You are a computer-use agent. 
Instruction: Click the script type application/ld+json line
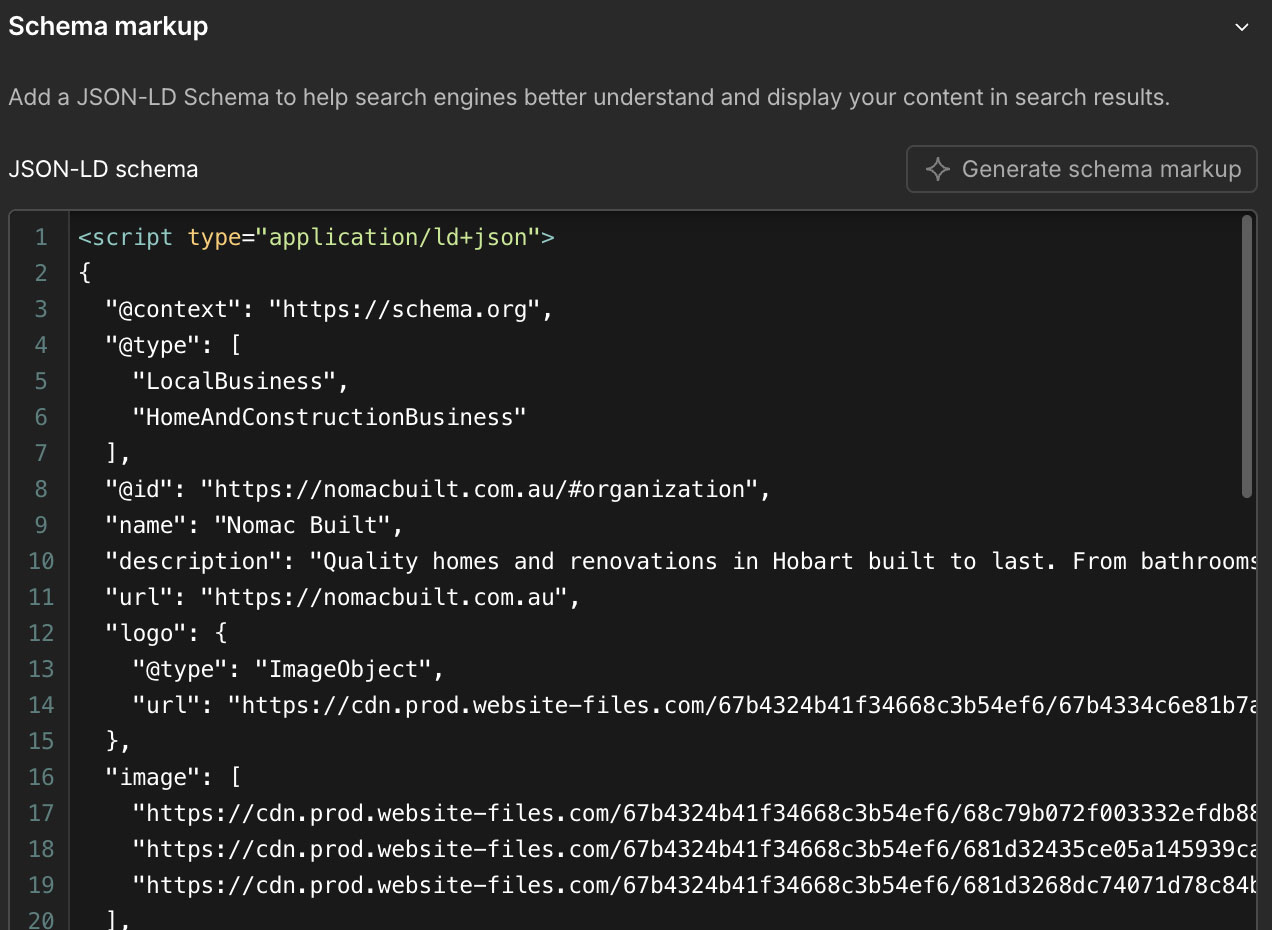(316, 237)
